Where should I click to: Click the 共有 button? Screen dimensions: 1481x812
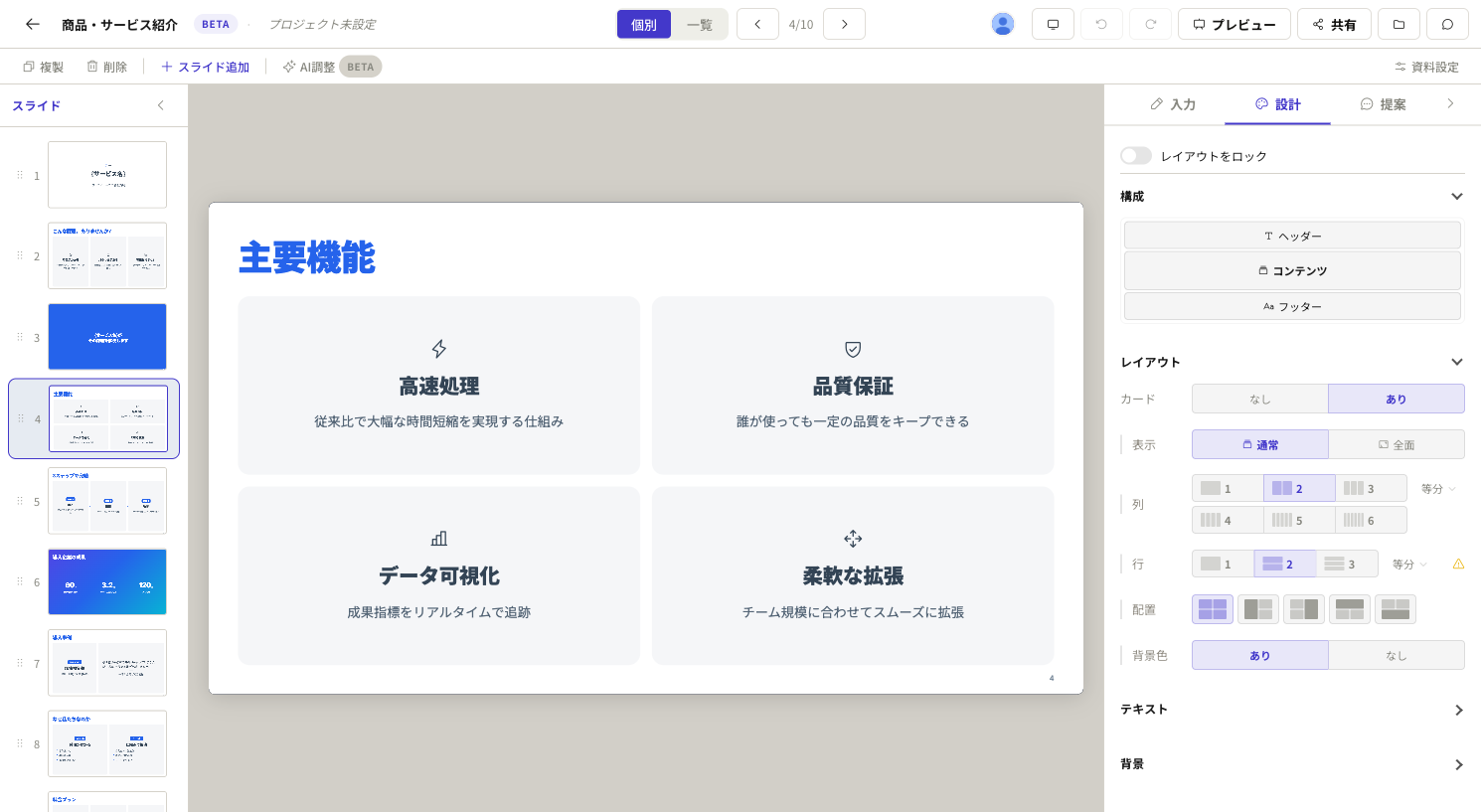(x=1334, y=24)
